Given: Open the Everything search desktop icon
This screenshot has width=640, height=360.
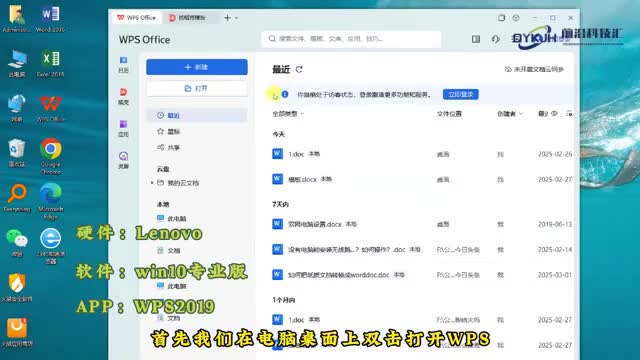Looking at the screenshot, I should click(x=17, y=198).
